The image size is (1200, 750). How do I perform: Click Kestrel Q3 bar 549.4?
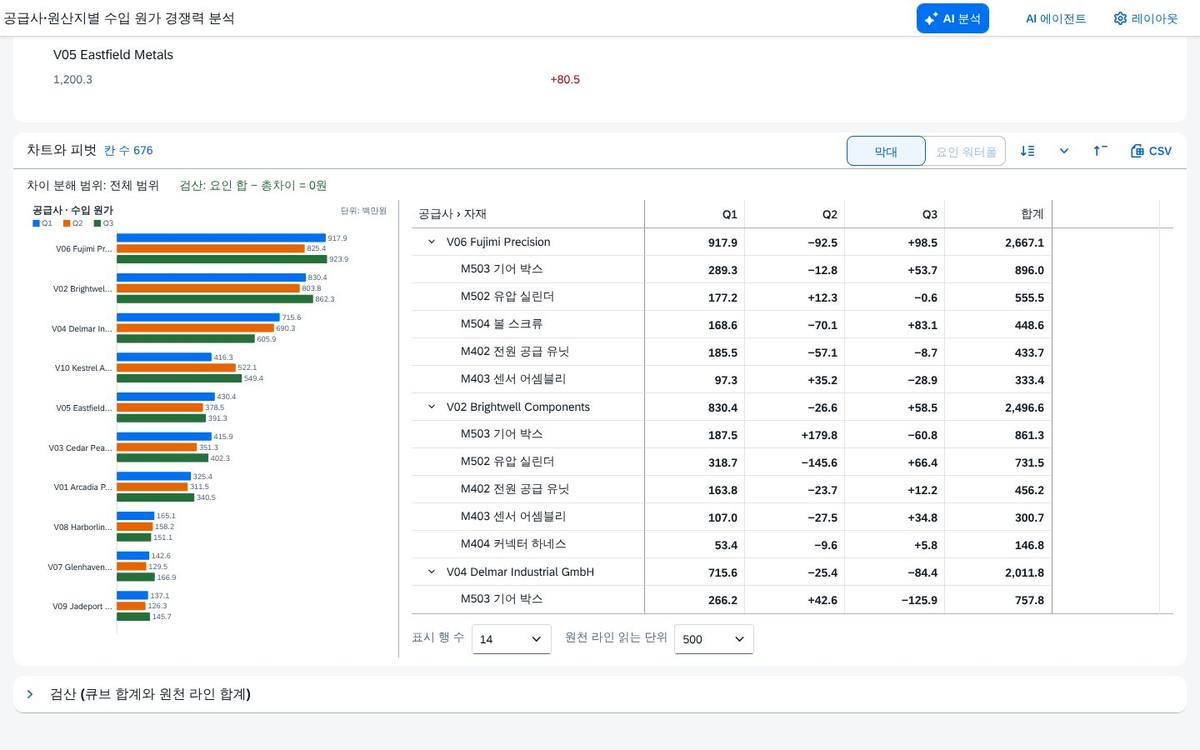point(179,378)
